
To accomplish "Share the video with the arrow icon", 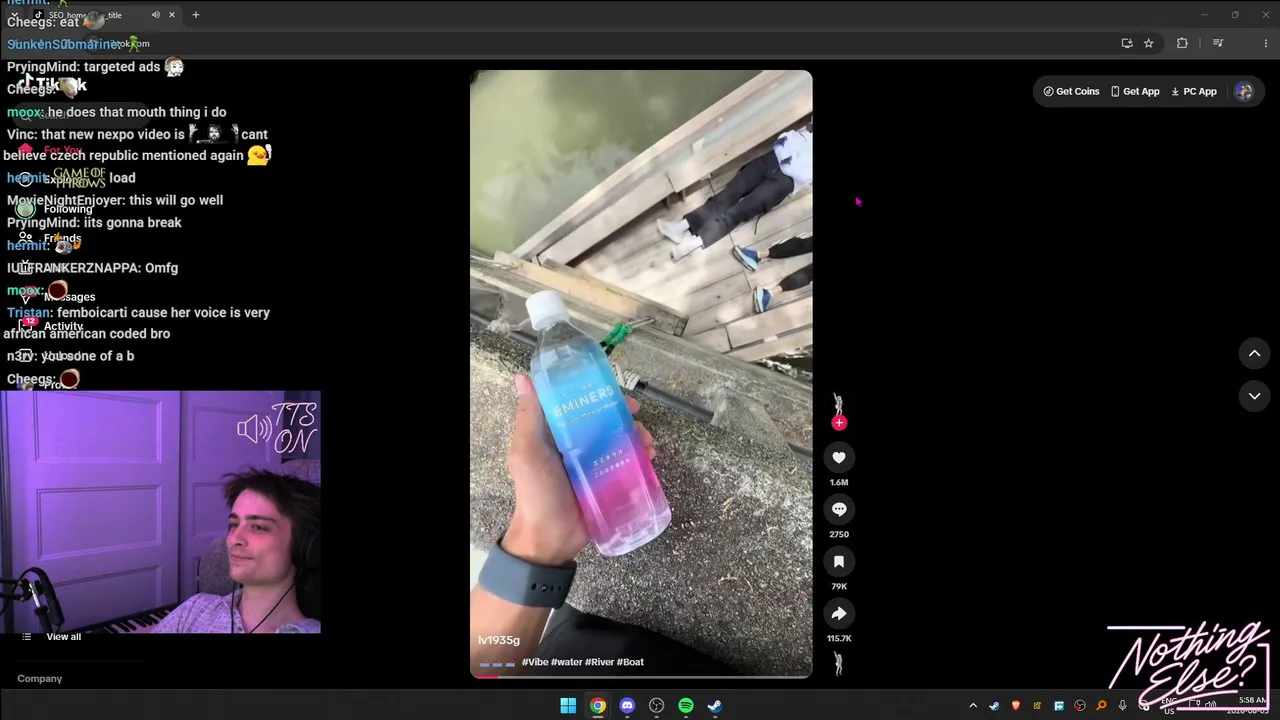I will click(839, 614).
